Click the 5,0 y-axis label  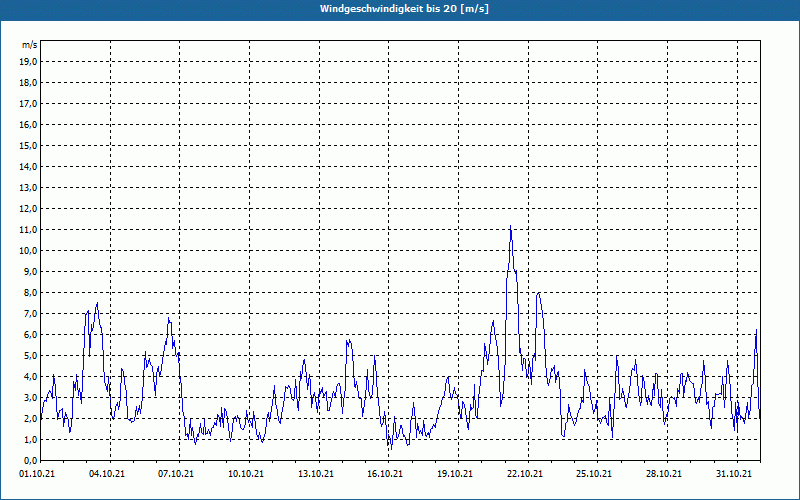[29, 355]
